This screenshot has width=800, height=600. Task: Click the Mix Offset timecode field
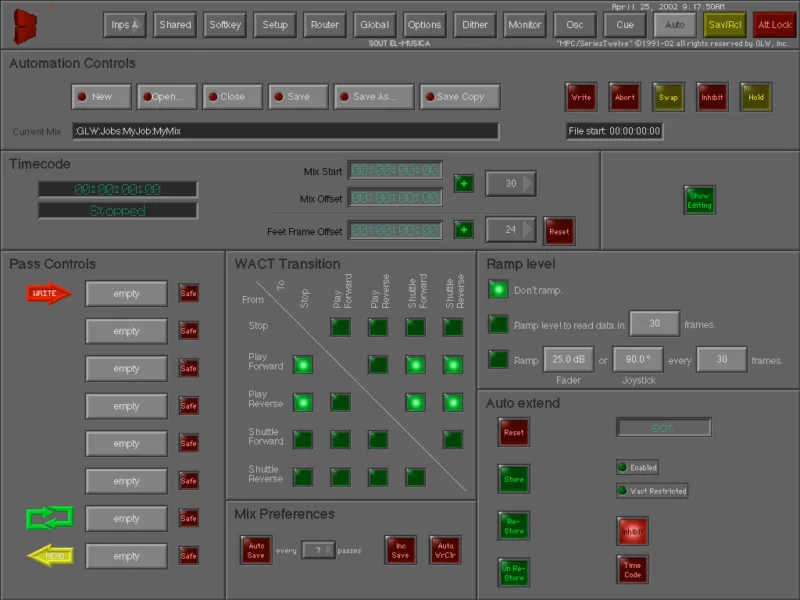point(395,198)
